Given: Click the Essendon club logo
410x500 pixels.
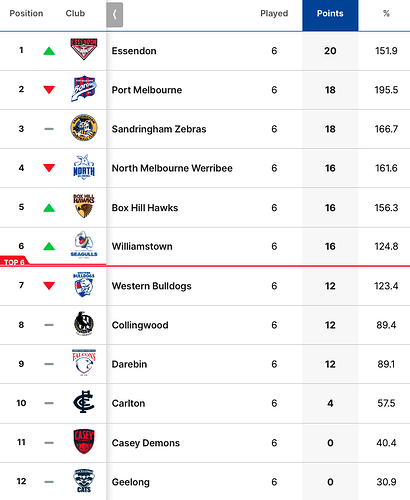Looking at the screenshot, I should point(84,49).
